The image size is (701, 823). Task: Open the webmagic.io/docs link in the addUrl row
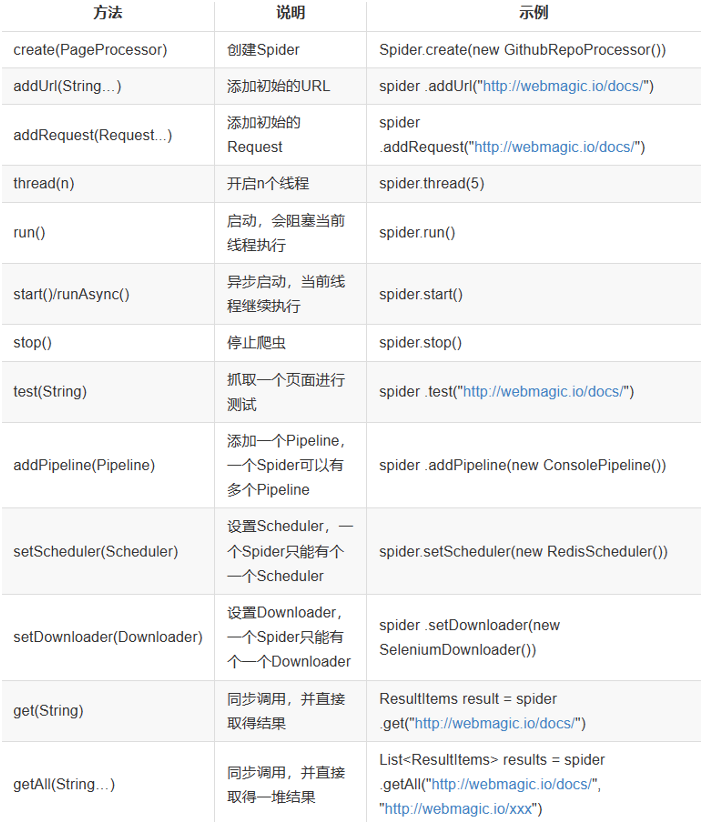tap(564, 86)
